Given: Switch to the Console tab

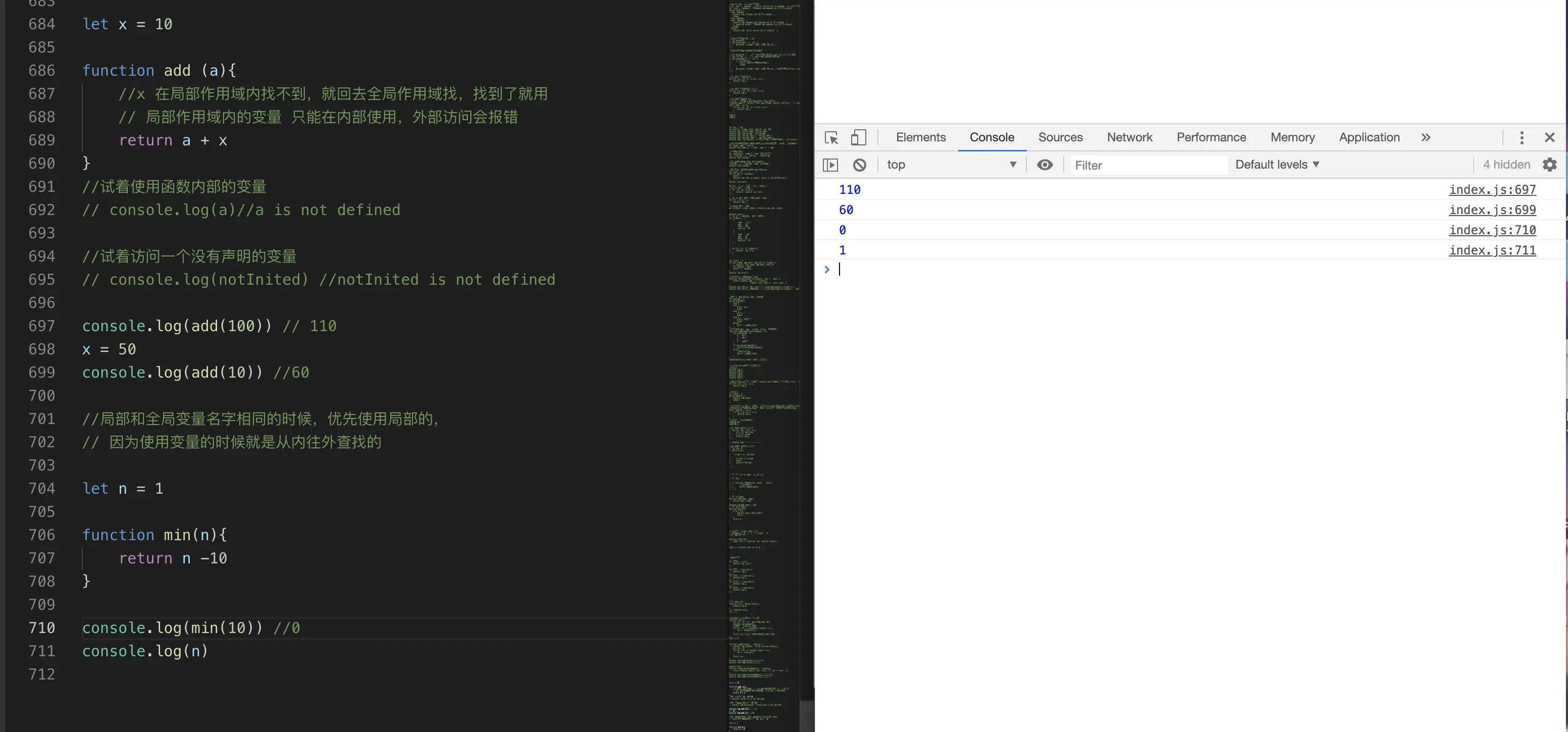Looking at the screenshot, I should 991,137.
